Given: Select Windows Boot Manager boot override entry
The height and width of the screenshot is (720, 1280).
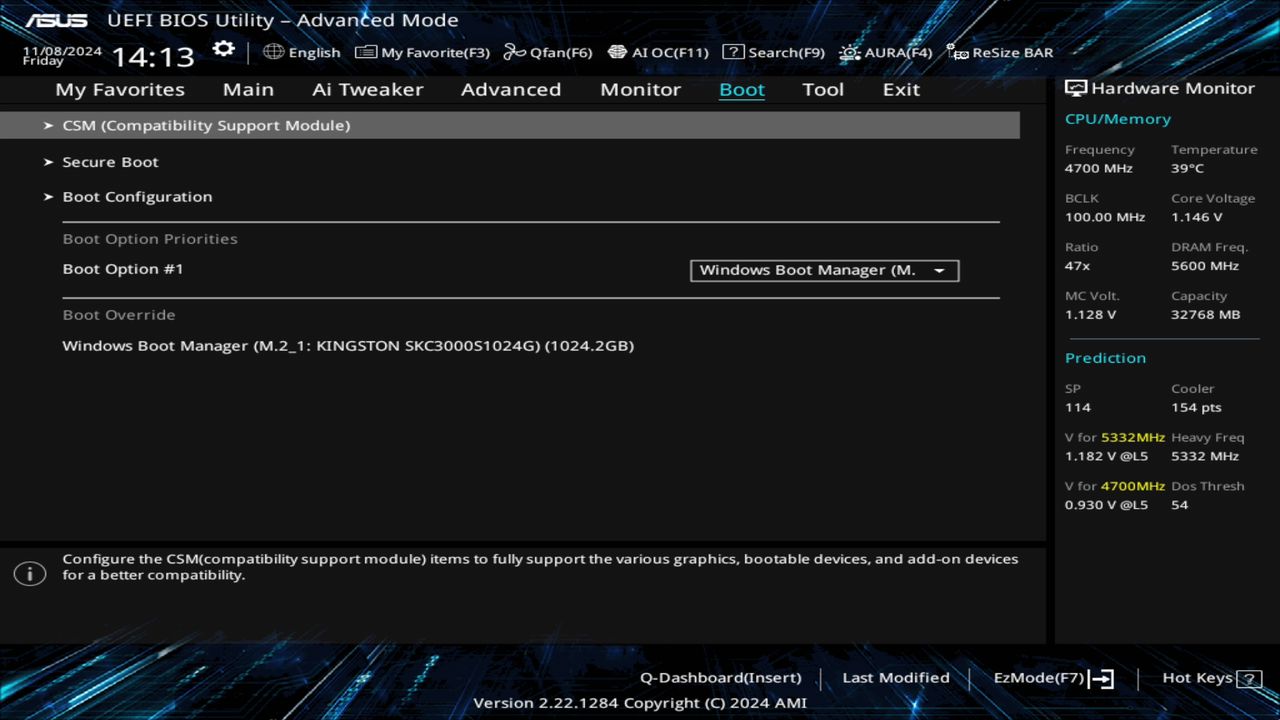Looking at the screenshot, I should [x=348, y=346].
